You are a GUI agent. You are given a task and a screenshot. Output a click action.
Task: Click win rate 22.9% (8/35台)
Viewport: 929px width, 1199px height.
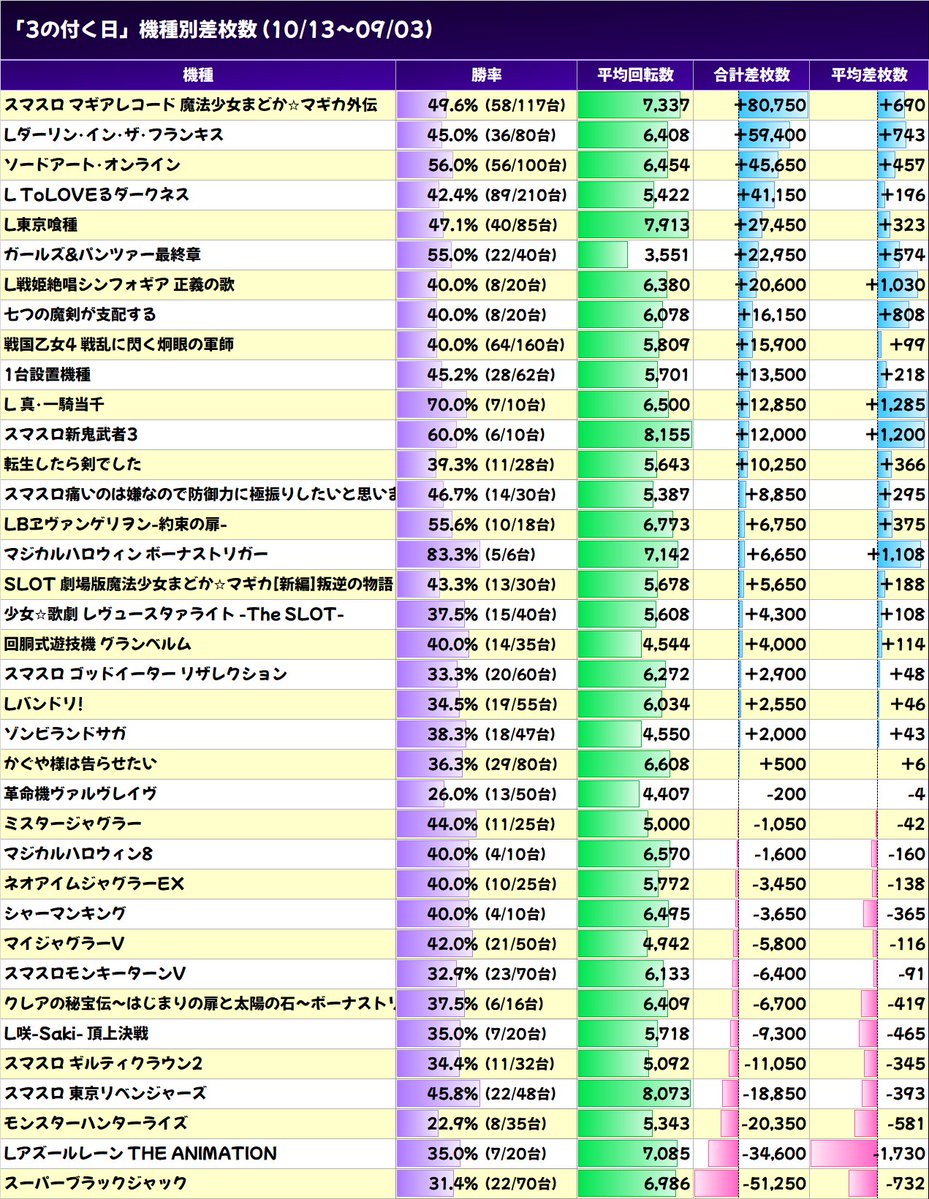pyautogui.click(x=487, y=1123)
